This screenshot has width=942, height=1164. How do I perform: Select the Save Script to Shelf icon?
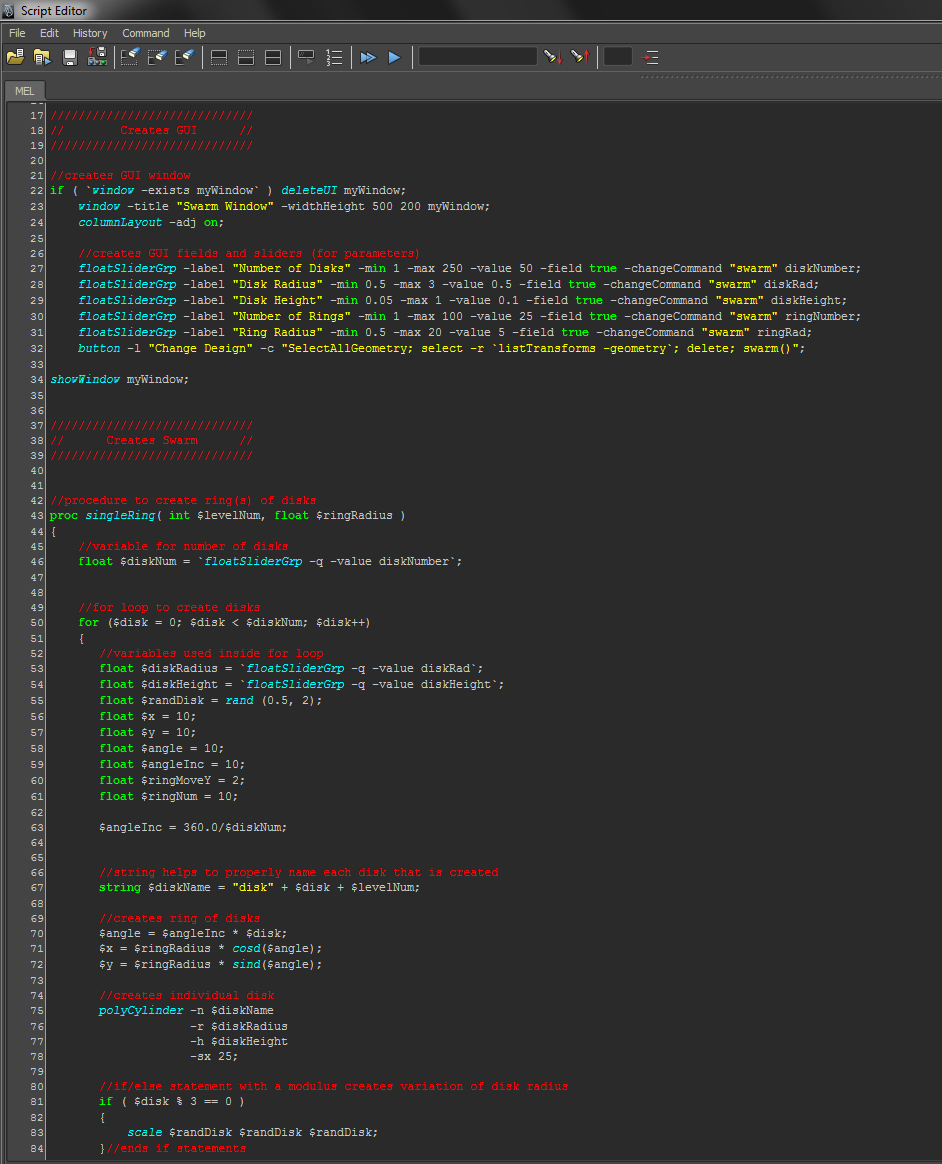pos(96,57)
